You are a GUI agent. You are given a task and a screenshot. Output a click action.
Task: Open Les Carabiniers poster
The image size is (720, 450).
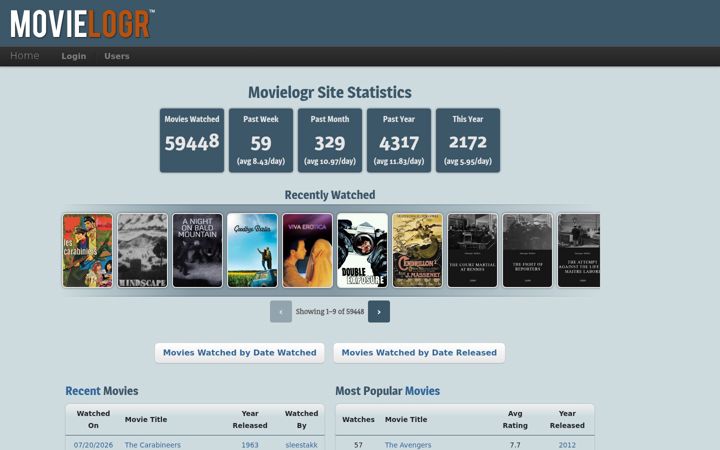tap(88, 251)
